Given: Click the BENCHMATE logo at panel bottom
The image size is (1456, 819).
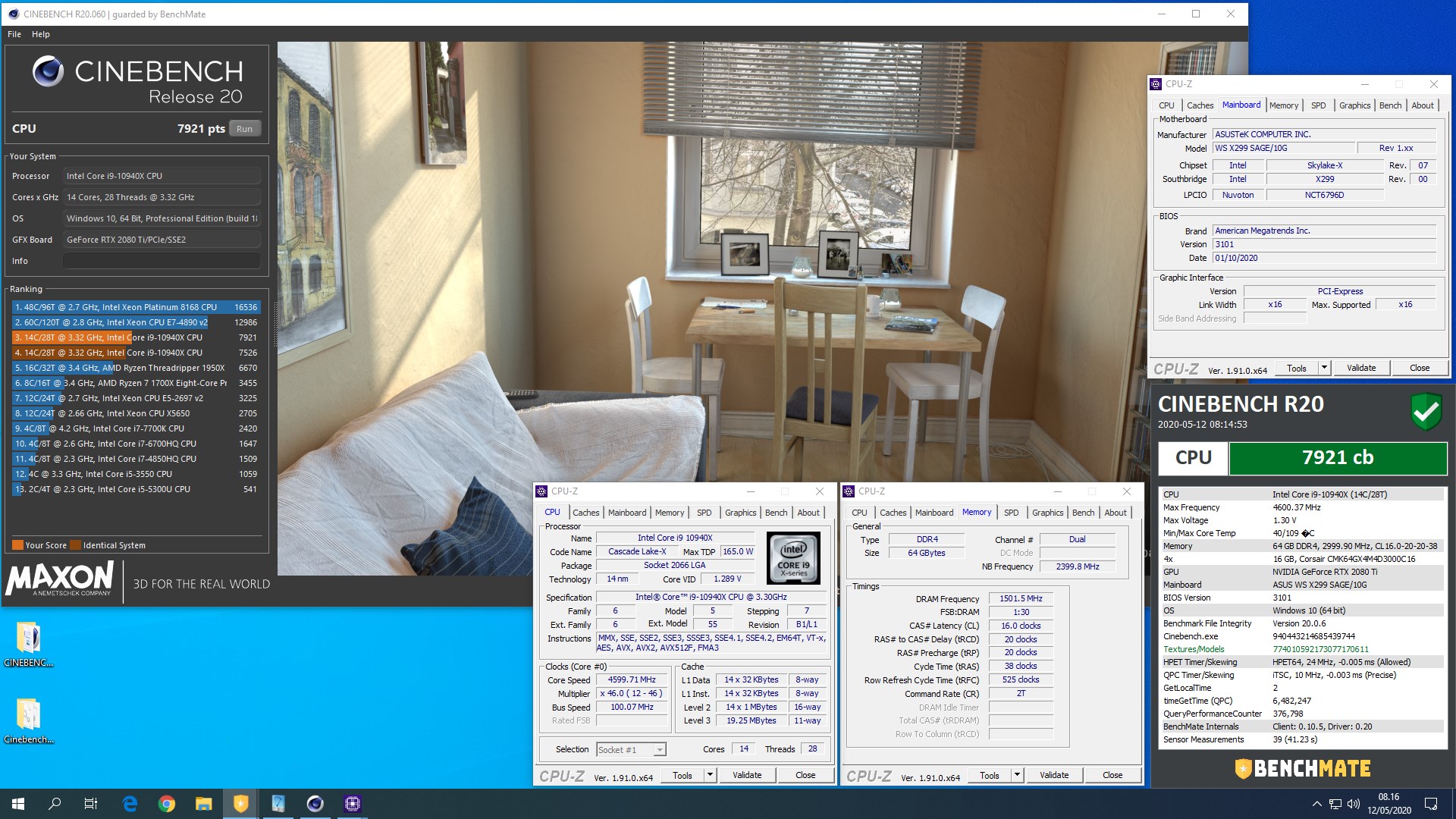Looking at the screenshot, I should [x=1302, y=769].
